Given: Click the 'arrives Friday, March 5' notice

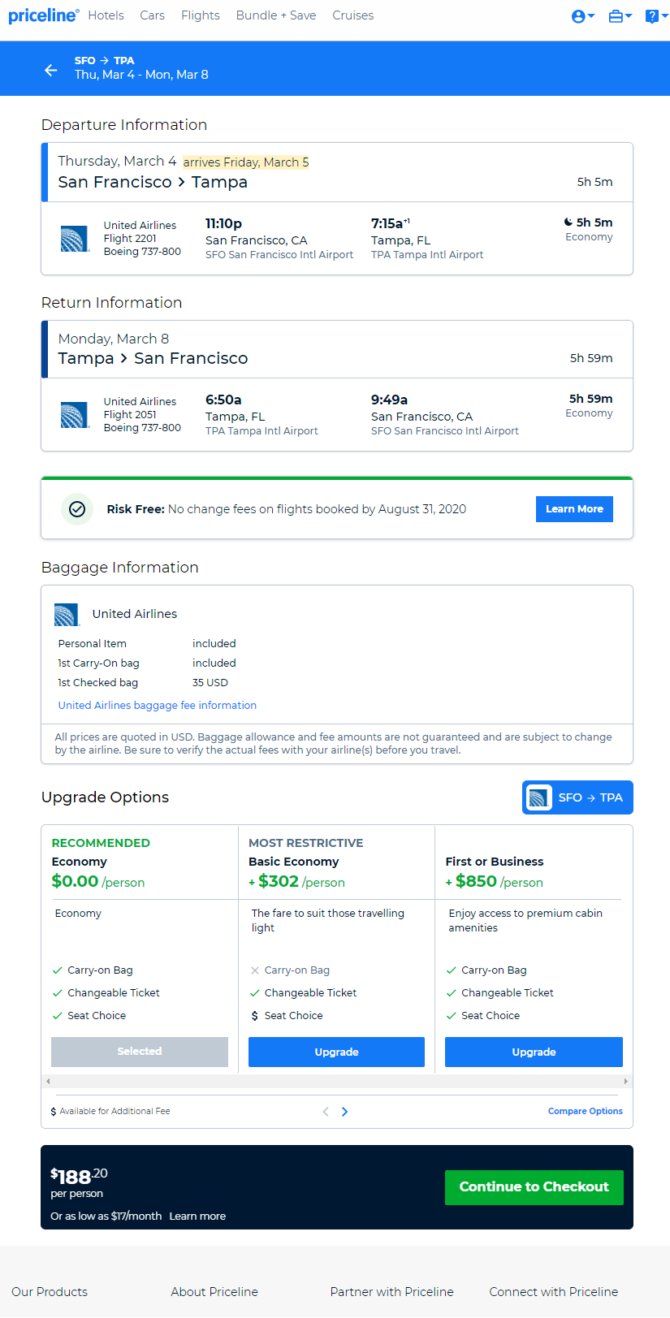Looking at the screenshot, I should (x=246, y=162).
